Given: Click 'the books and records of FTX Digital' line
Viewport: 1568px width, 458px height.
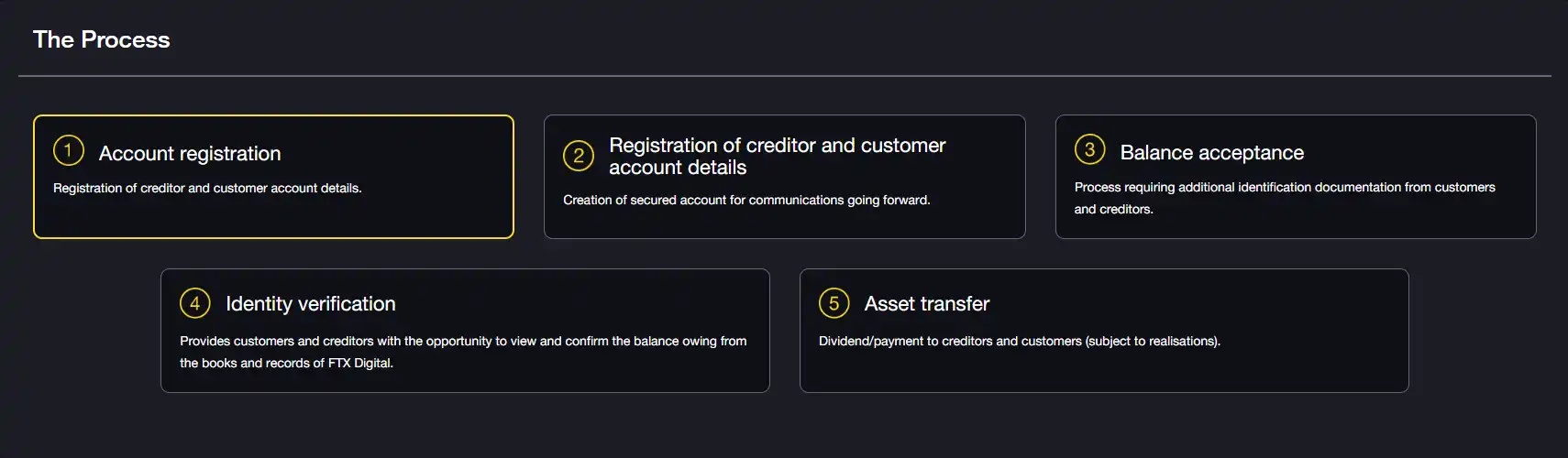Looking at the screenshot, I should point(286,363).
